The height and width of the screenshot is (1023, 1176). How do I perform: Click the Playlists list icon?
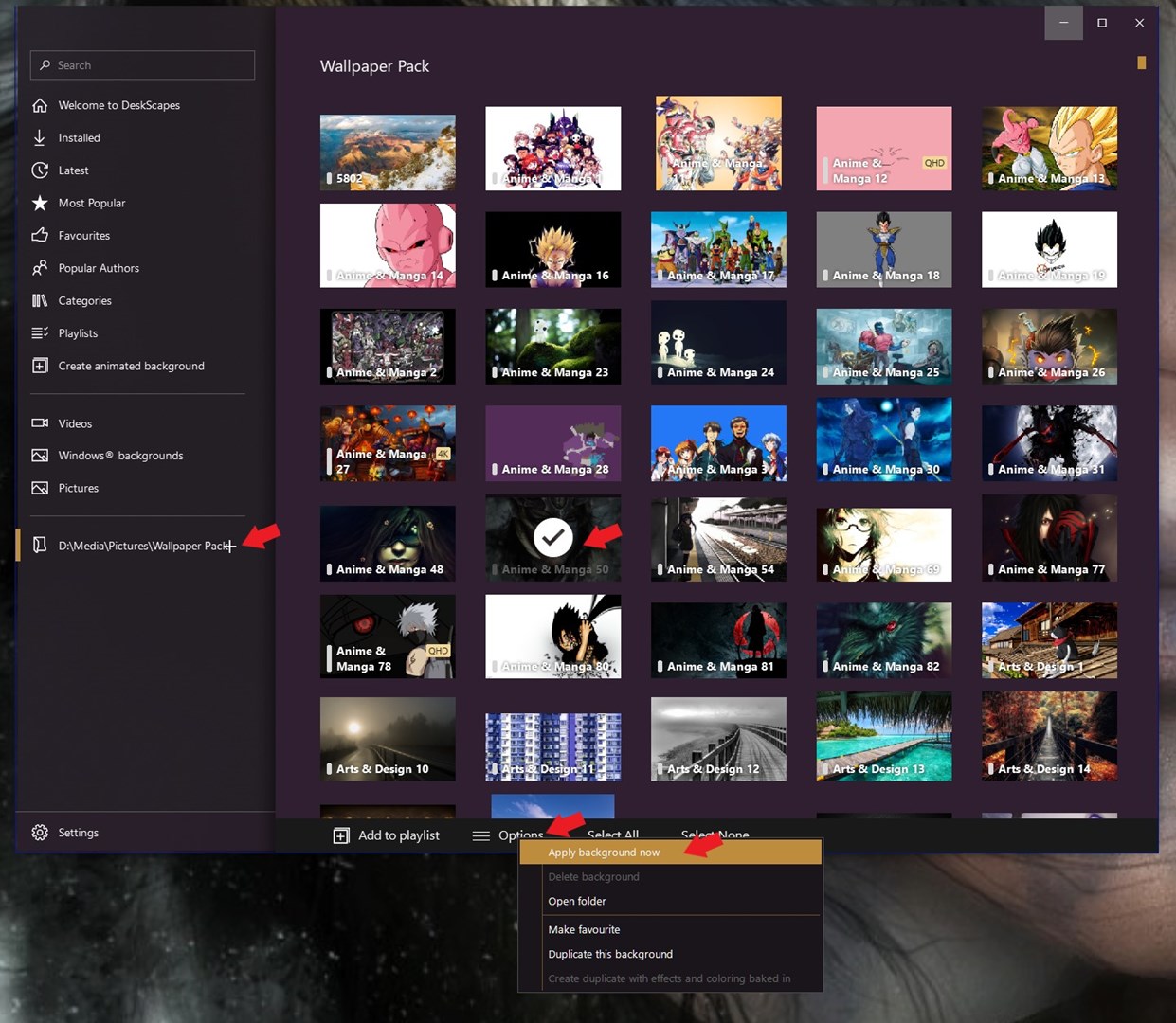pyautogui.click(x=40, y=333)
